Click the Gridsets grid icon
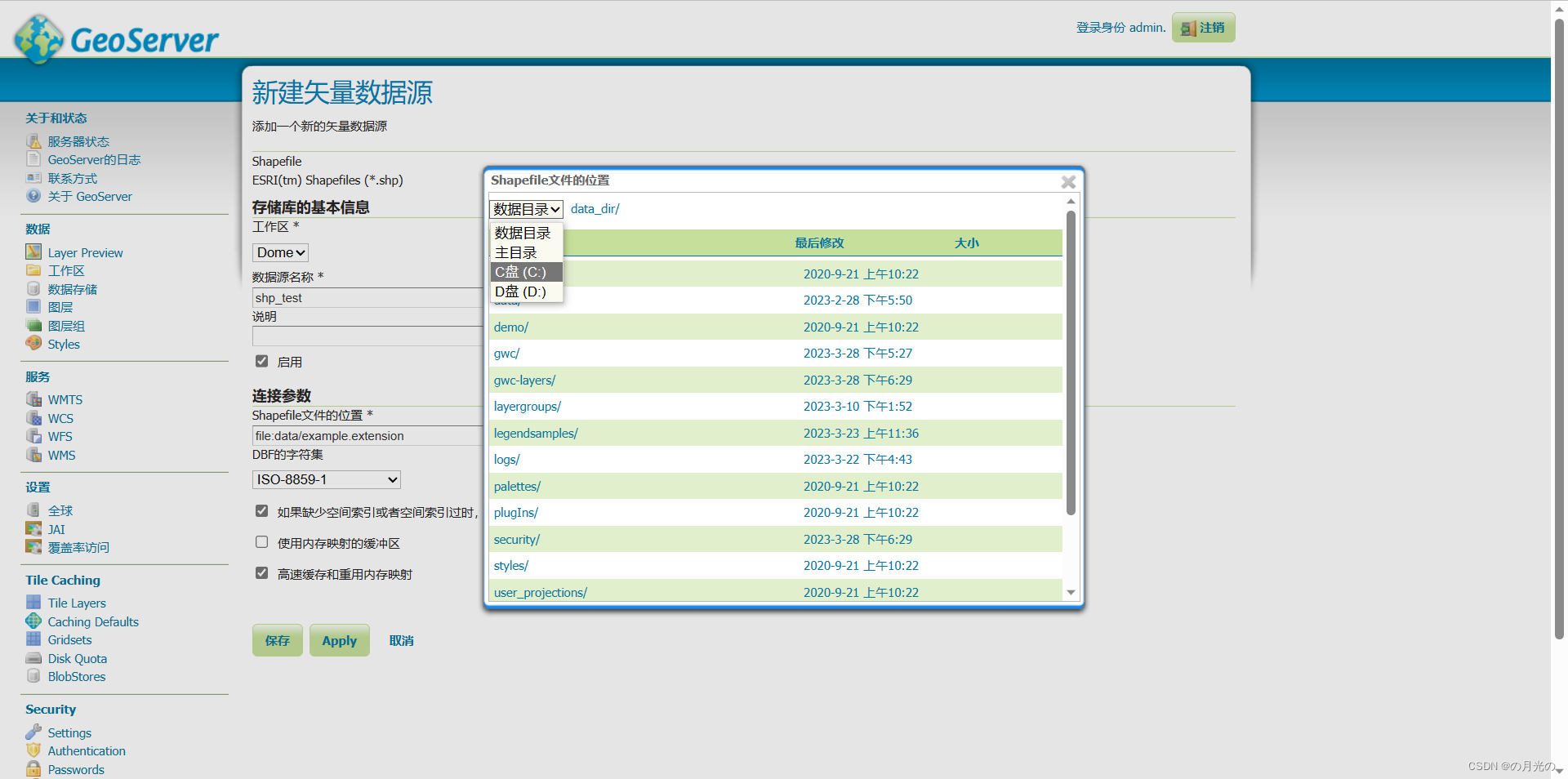 (x=33, y=639)
